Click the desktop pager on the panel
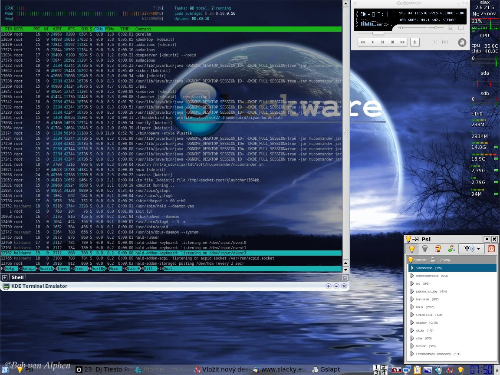Viewport: 500px width, 375px height. [380, 370]
